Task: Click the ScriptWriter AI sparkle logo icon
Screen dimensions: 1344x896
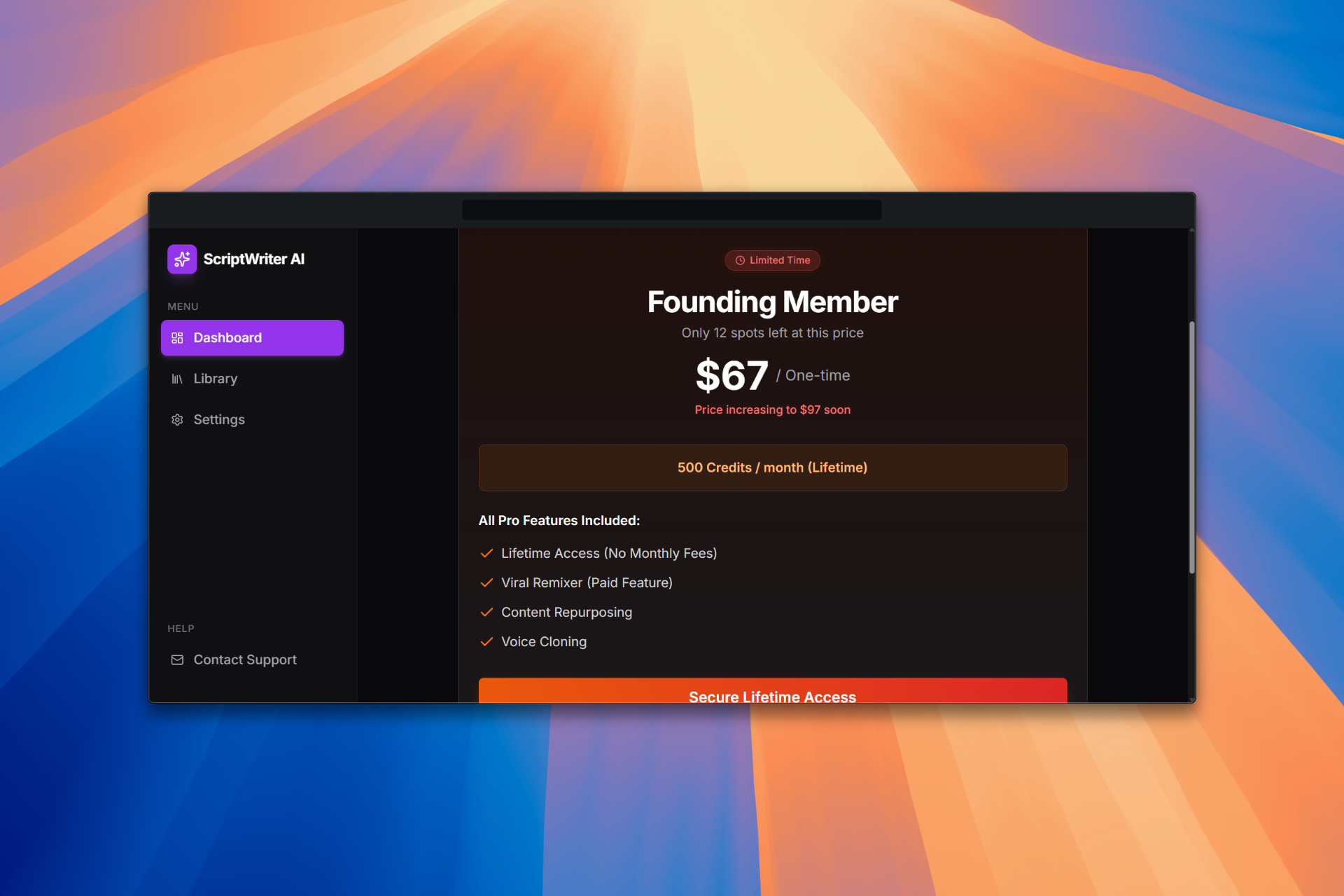Action: click(182, 259)
